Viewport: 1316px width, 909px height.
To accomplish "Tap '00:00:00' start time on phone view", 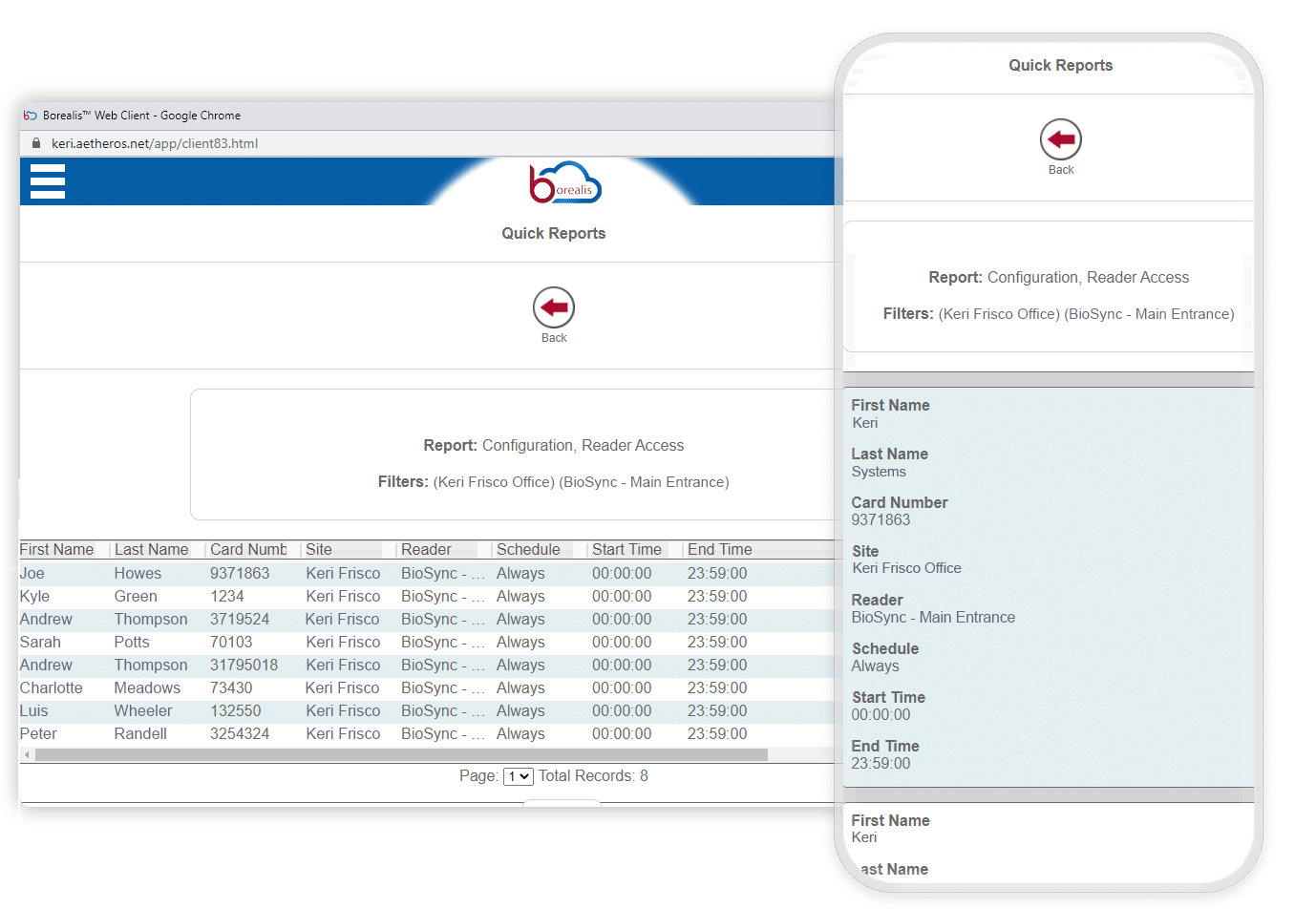I will click(881, 715).
